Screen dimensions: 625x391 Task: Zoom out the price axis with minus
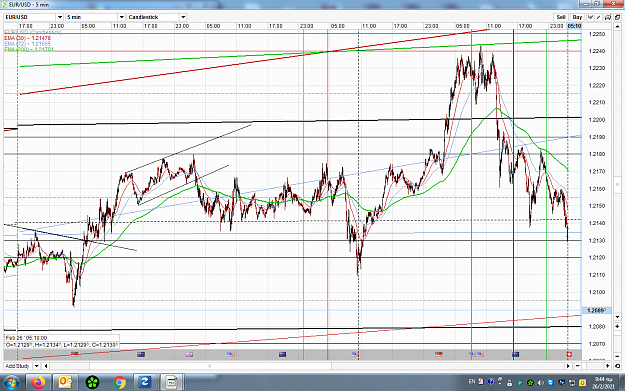(617, 356)
